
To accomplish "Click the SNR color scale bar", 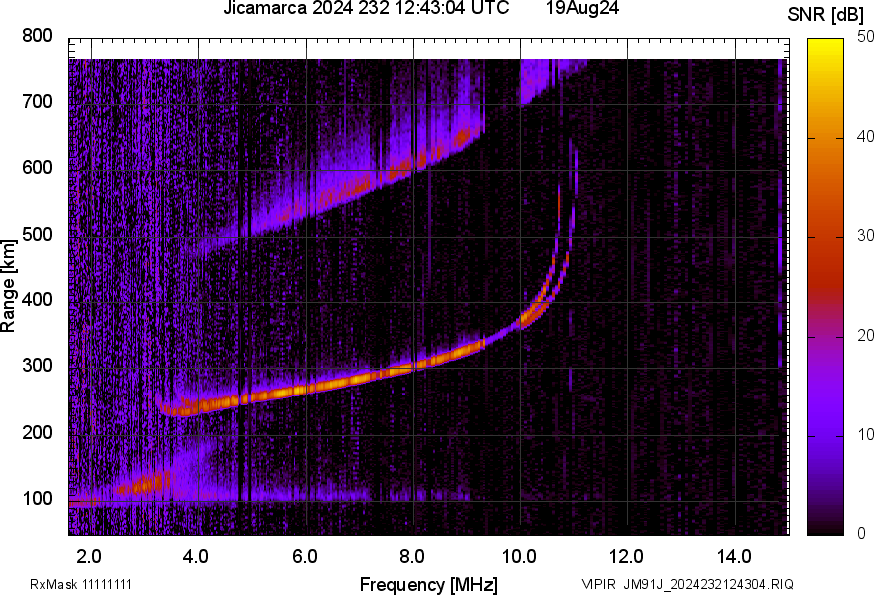I will point(826,287).
